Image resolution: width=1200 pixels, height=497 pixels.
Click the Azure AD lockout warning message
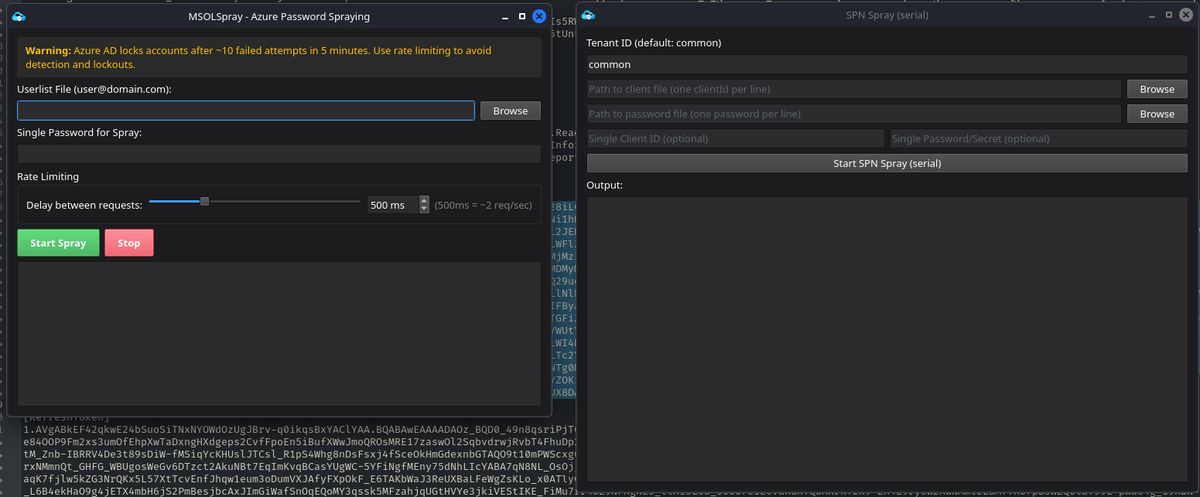click(279, 57)
